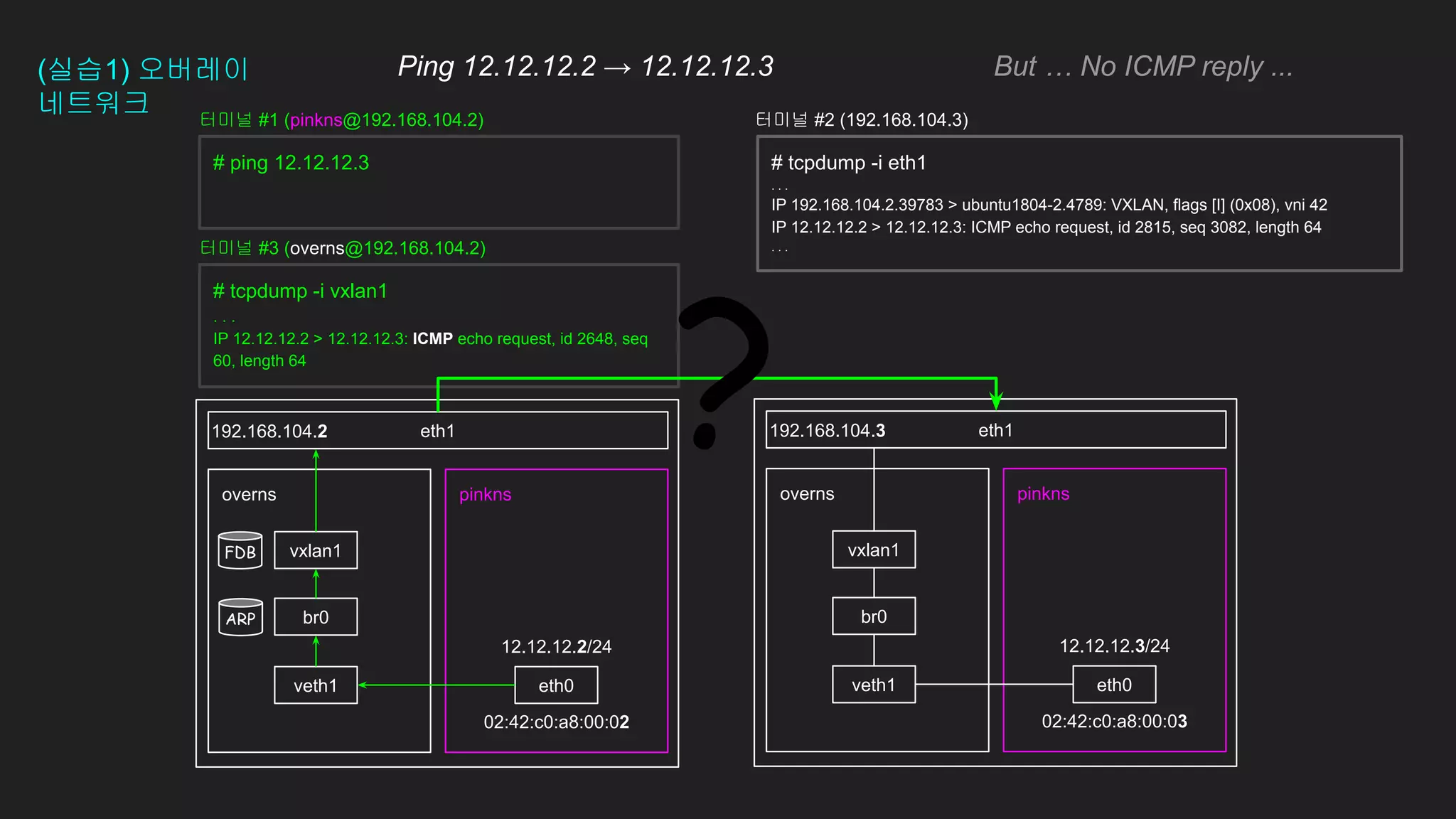Click the MAC address 02:42:c0:a8:00:03 label
The width and height of the screenshot is (1456, 819).
click(x=1114, y=721)
